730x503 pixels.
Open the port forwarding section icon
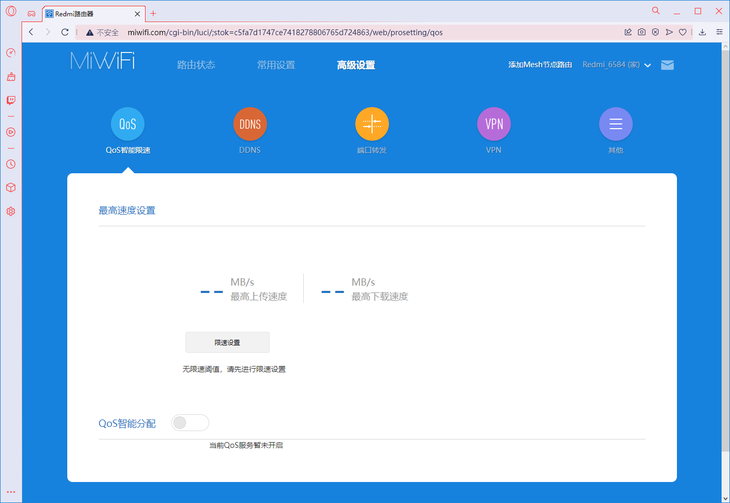371,124
